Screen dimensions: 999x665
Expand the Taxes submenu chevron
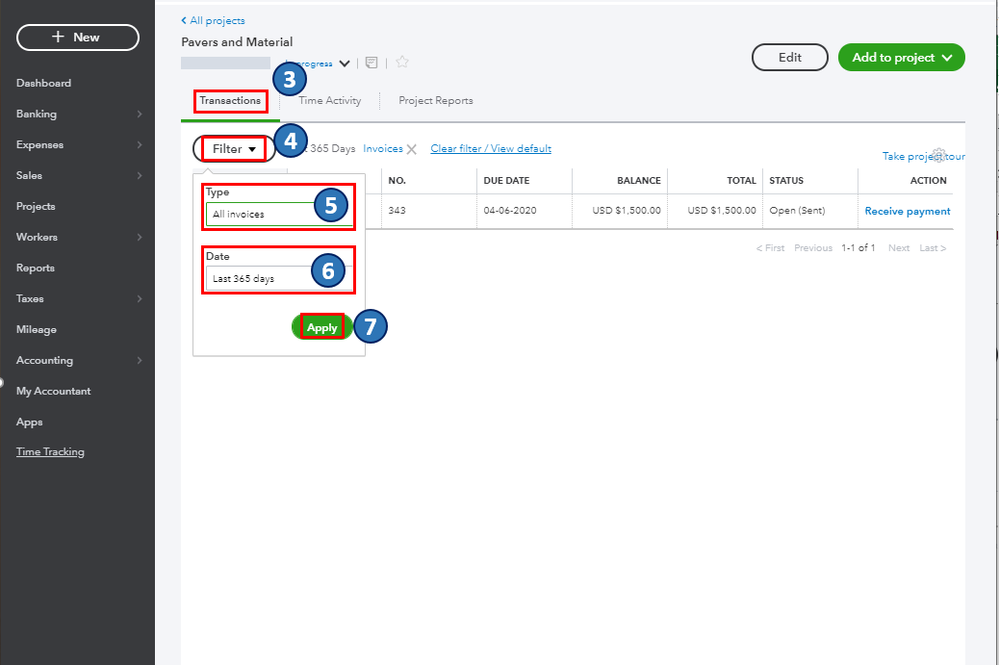point(139,299)
